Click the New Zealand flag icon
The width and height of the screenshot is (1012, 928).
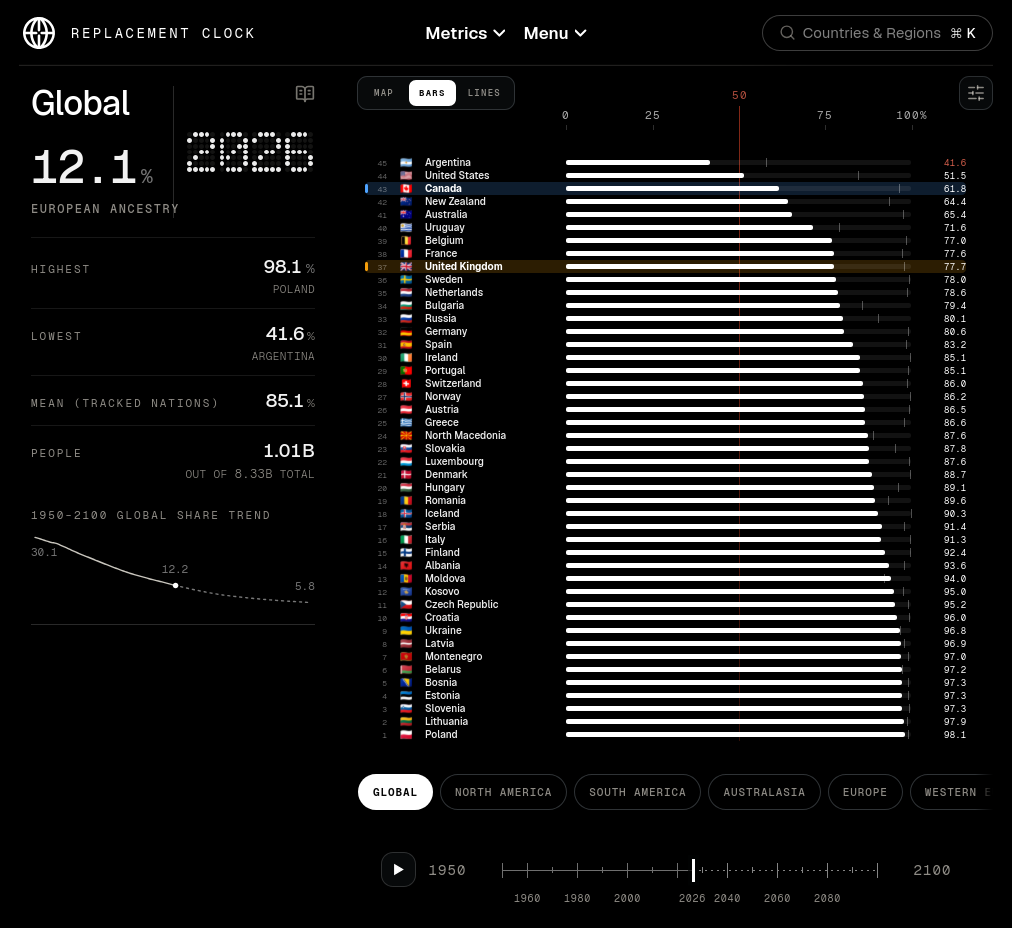pyautogui.click(x=406, y=201)
